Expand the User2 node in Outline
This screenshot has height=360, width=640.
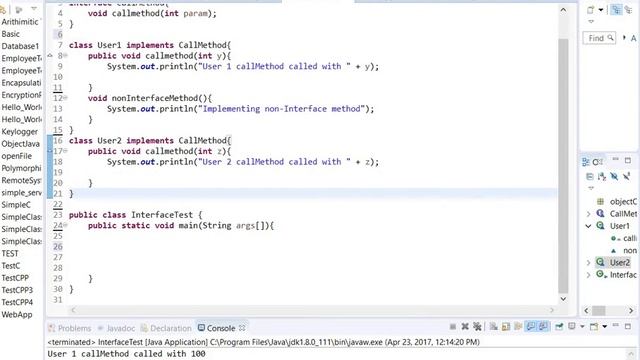pos(589,262)
